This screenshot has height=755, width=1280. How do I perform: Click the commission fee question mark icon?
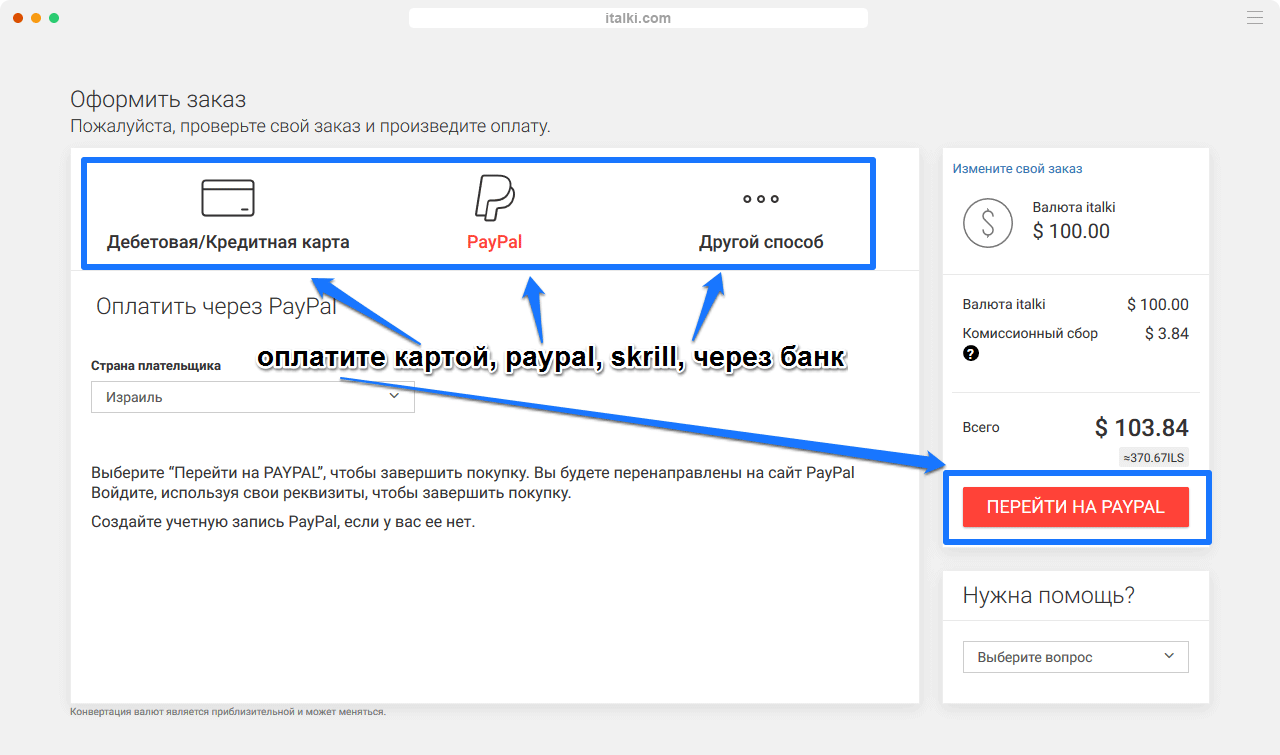[x=970, y=354]
